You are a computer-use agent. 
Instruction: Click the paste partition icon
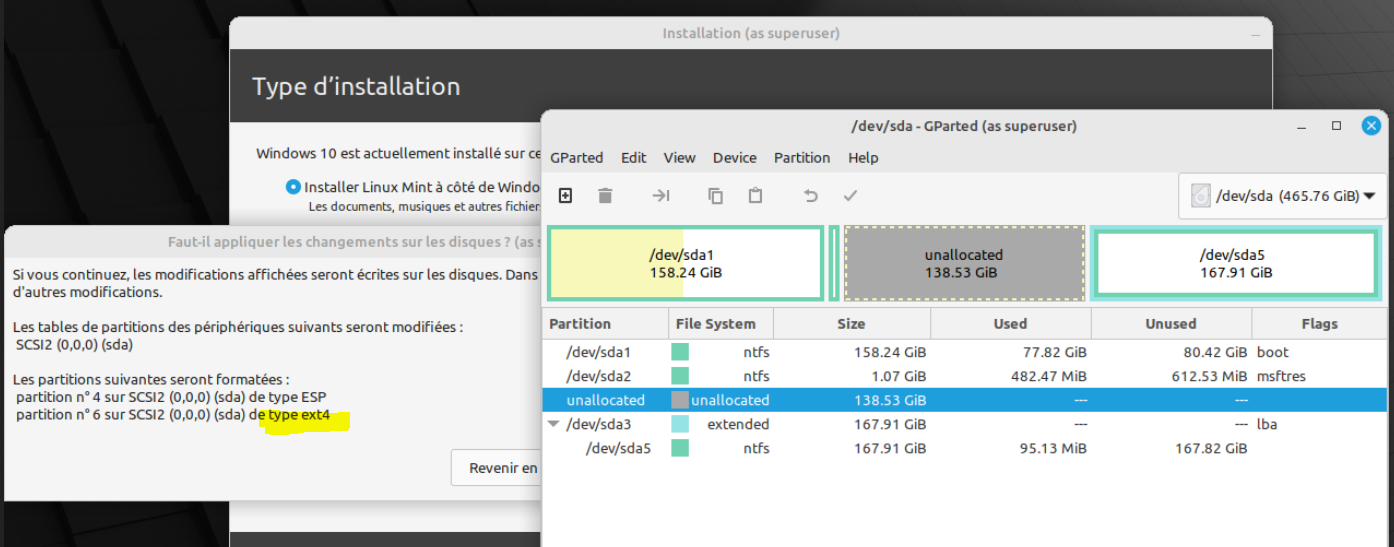(x=756, y=196)
